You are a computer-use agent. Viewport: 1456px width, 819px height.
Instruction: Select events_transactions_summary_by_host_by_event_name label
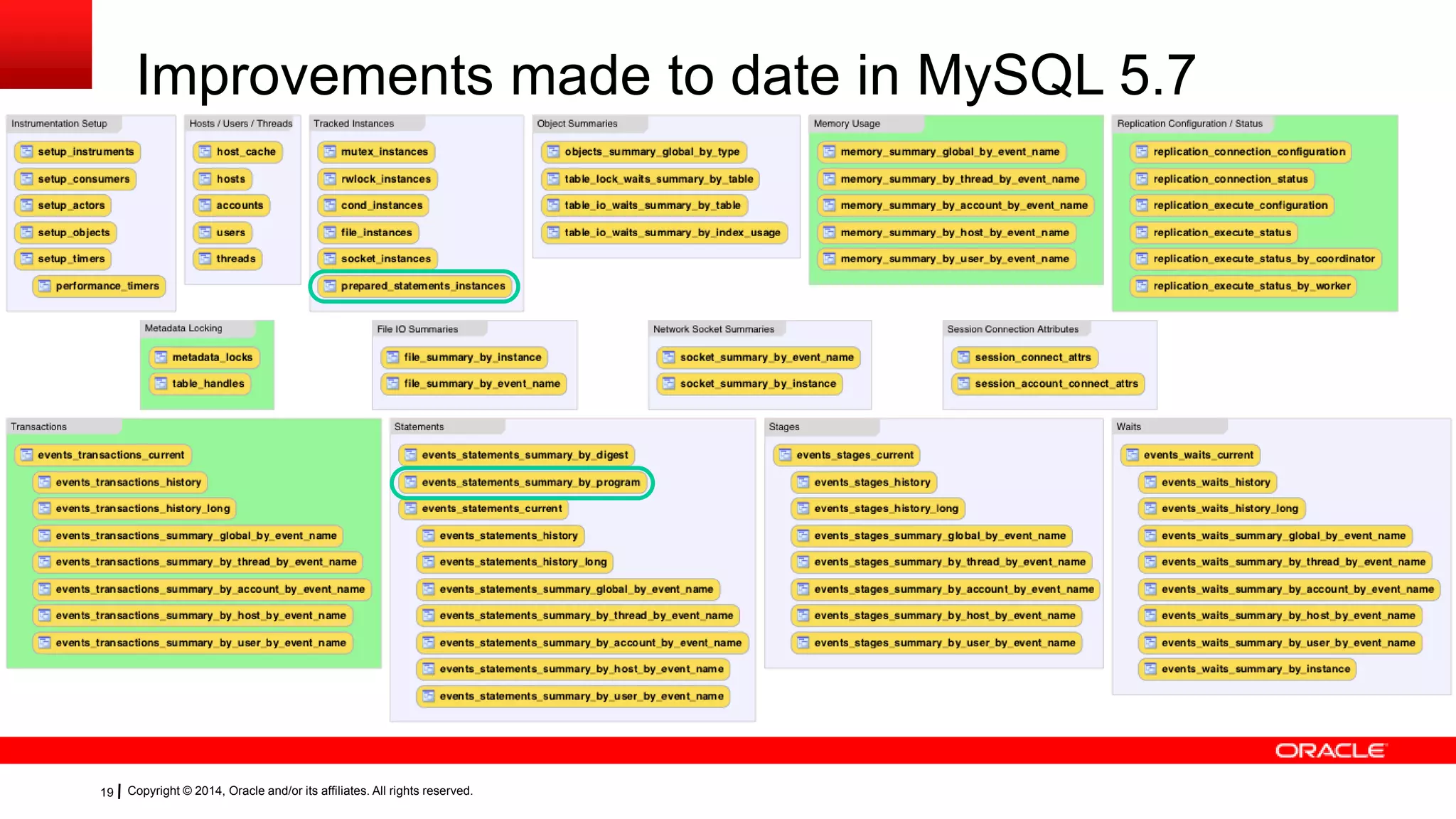[201, 616]
